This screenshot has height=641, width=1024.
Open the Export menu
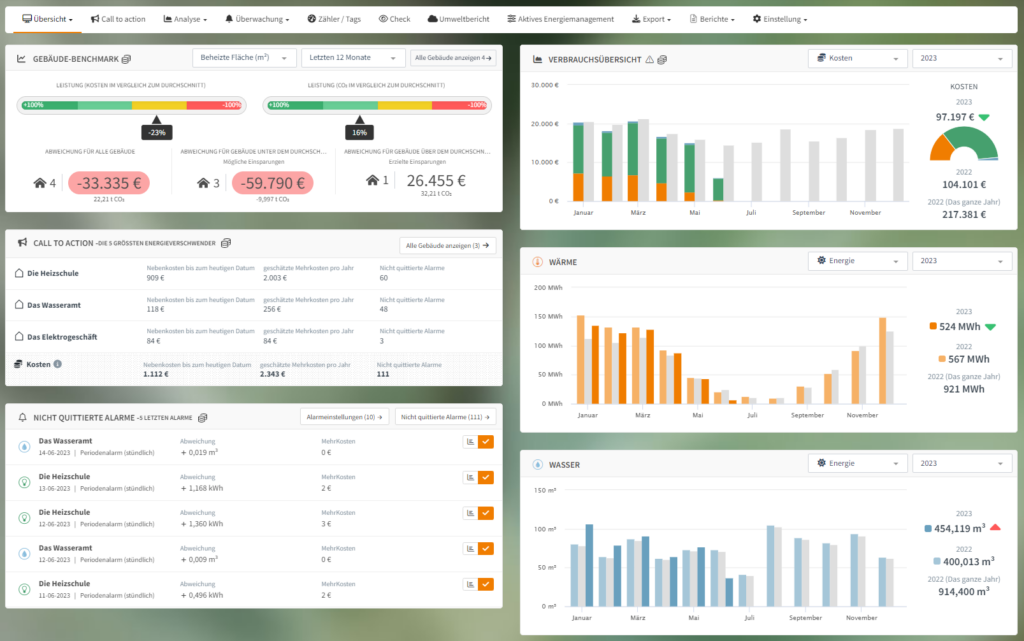pyautogui.click(x=651, y=19)
